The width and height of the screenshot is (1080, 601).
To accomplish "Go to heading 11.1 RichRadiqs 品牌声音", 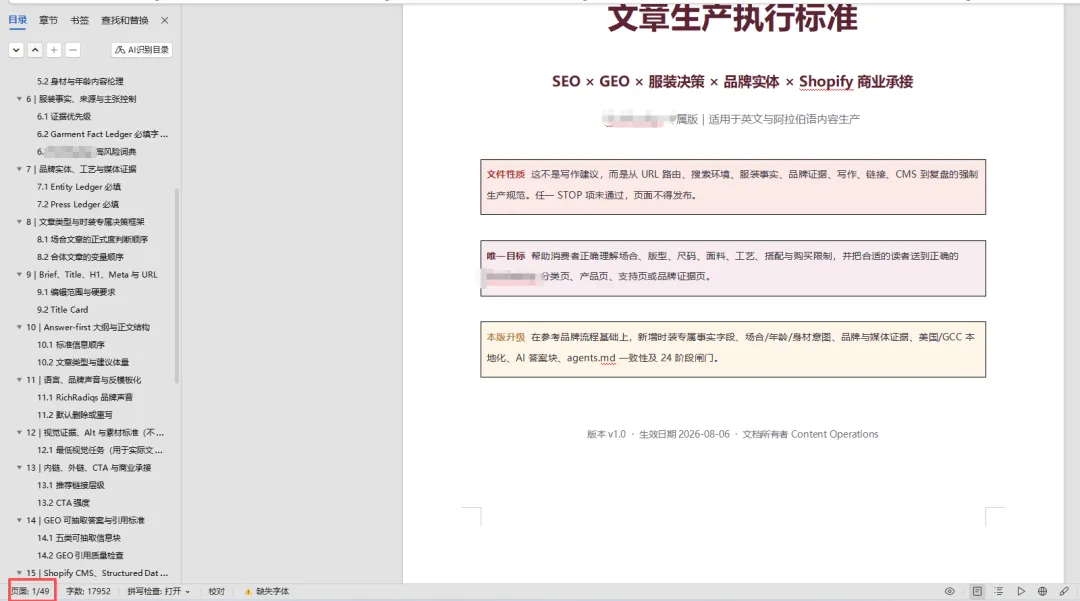I will [85, 397].
